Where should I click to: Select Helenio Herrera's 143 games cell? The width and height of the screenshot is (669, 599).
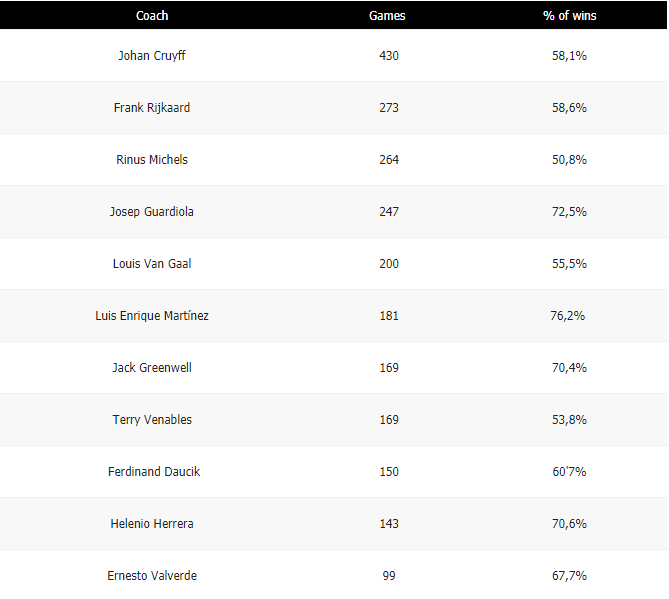coord(389,524)
